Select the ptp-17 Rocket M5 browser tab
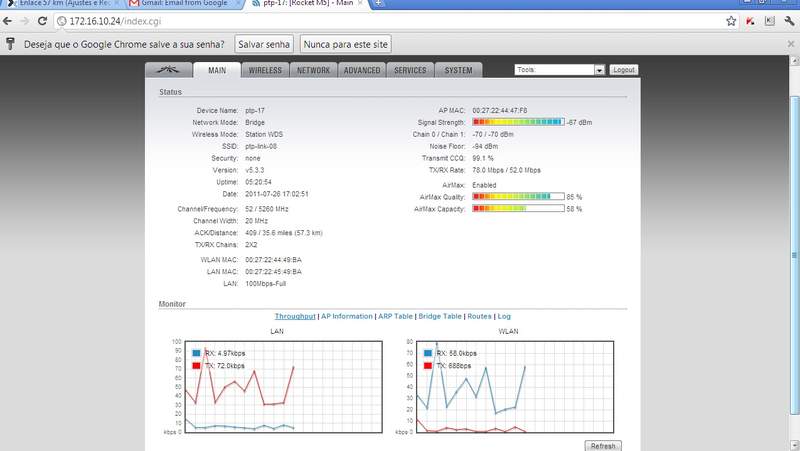The image size is (800, 451). pyautogui.click(x=308, y=3)
